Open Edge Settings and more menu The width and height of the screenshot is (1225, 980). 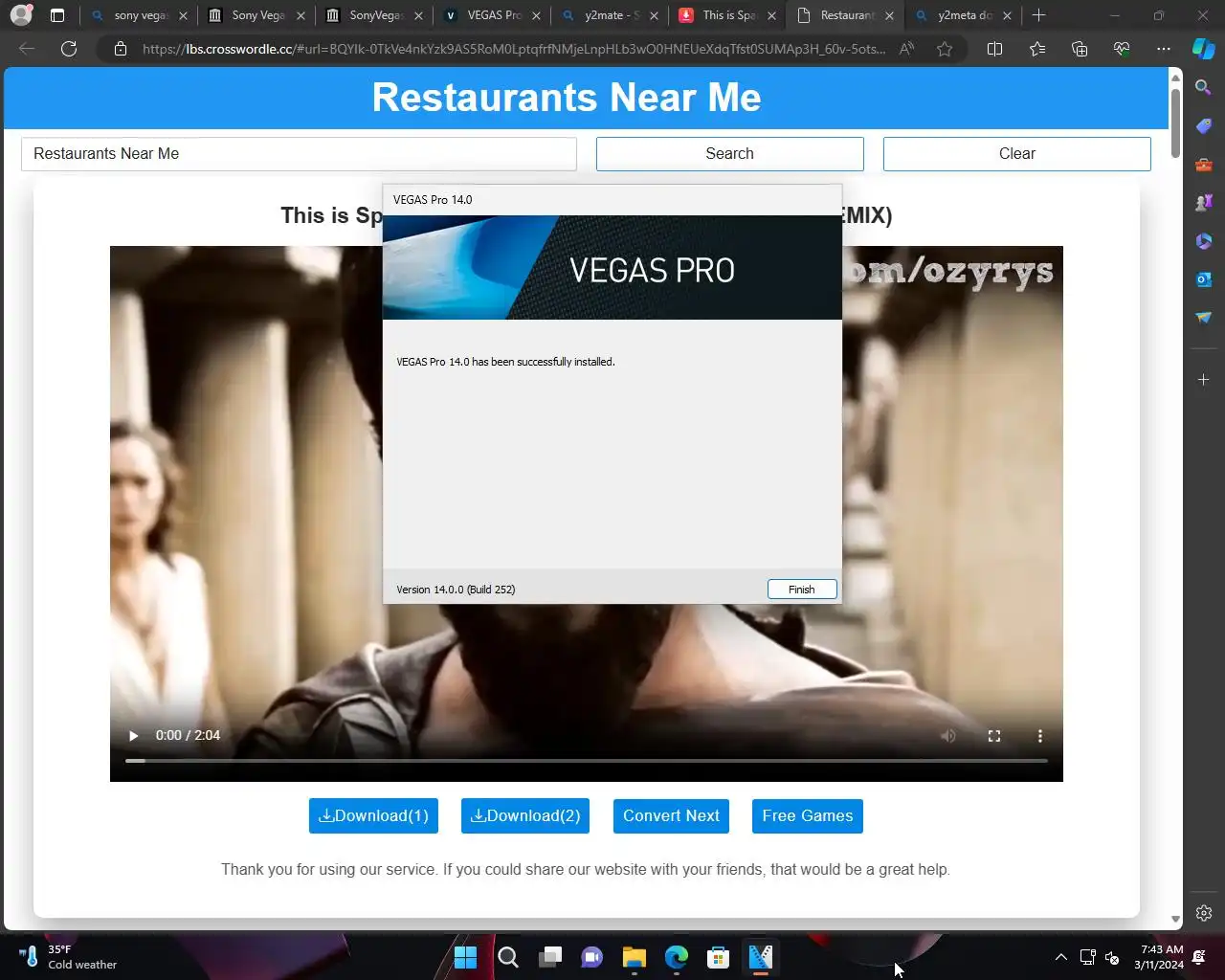tap(1164, 49)
